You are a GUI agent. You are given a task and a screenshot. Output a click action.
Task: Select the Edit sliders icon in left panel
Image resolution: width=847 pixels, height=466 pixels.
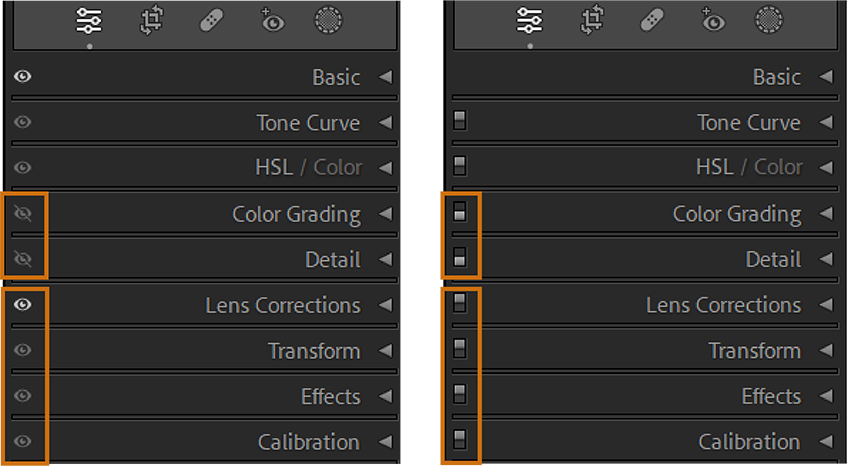point(89,20)
